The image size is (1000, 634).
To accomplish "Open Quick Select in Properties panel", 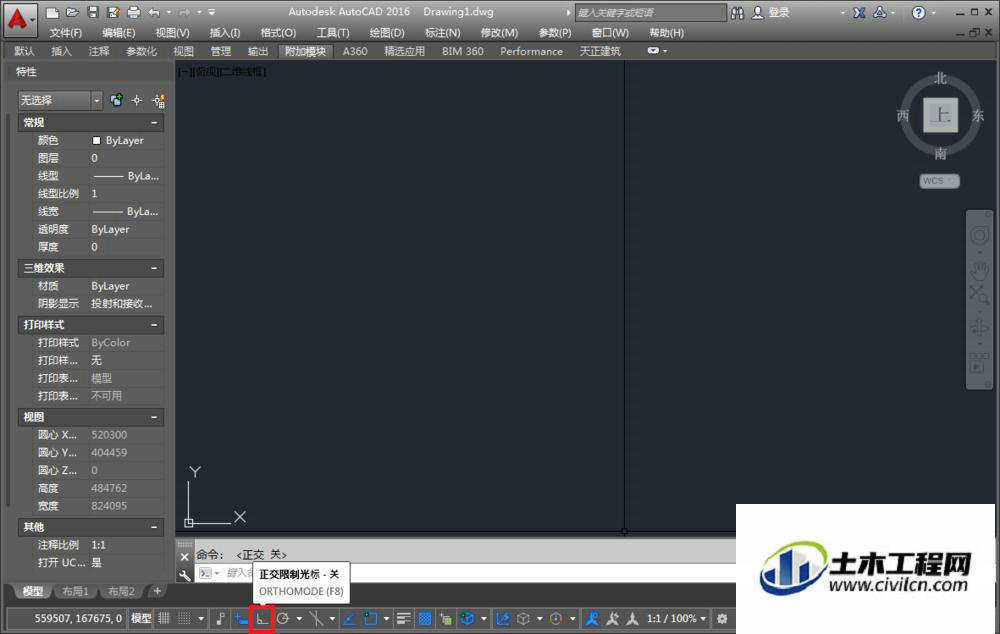I will click(158, 100).
